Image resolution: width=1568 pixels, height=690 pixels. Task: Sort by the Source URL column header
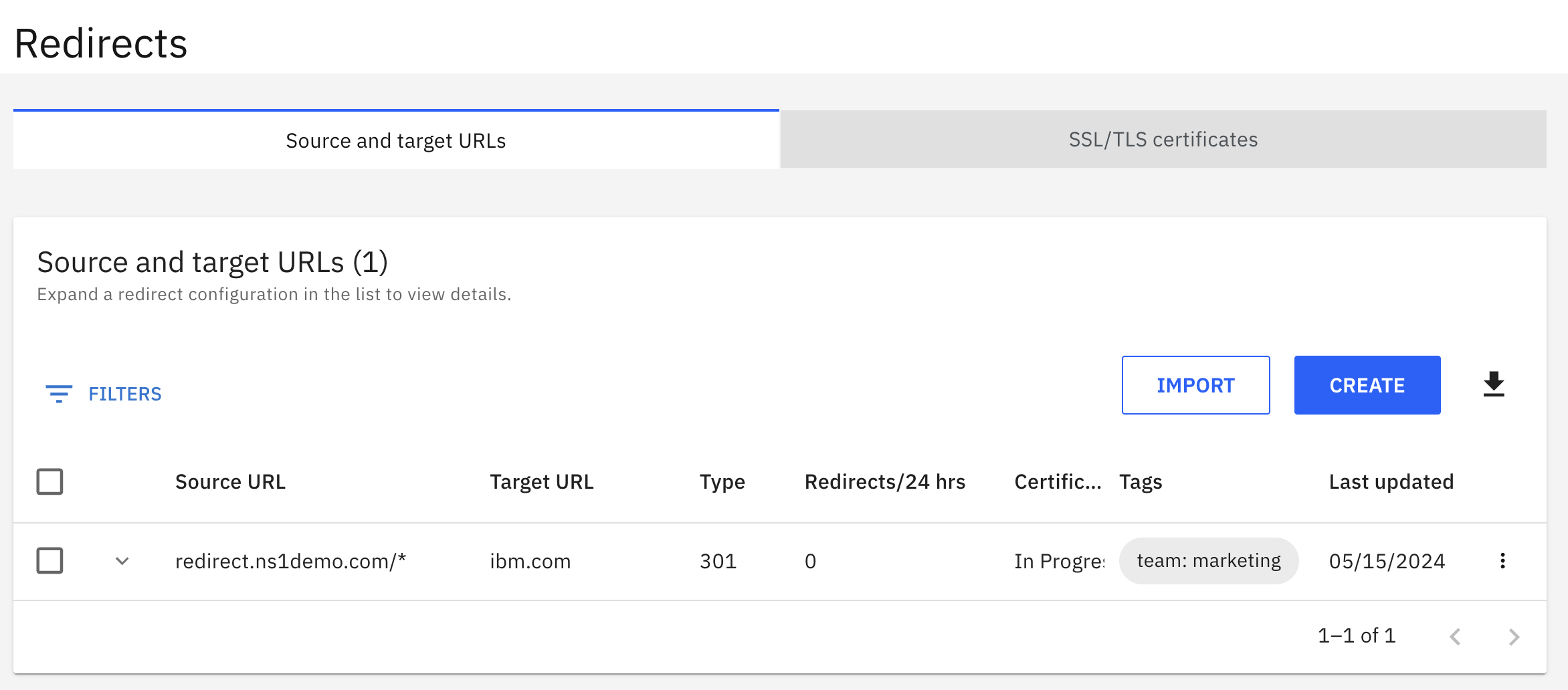[230, 482]
